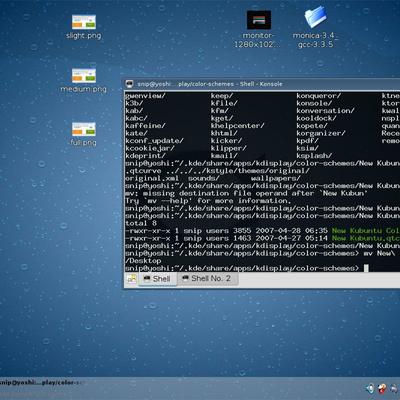The width and height of the screenshot is (400, 400).
Task: Click the wallpapers/ entry in terminal
Action: tap(276, 178)
